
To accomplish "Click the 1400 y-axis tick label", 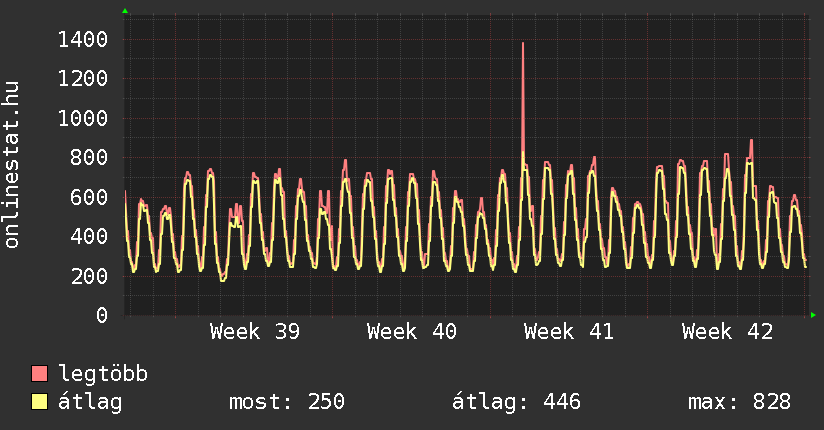I will click(83, 40).
